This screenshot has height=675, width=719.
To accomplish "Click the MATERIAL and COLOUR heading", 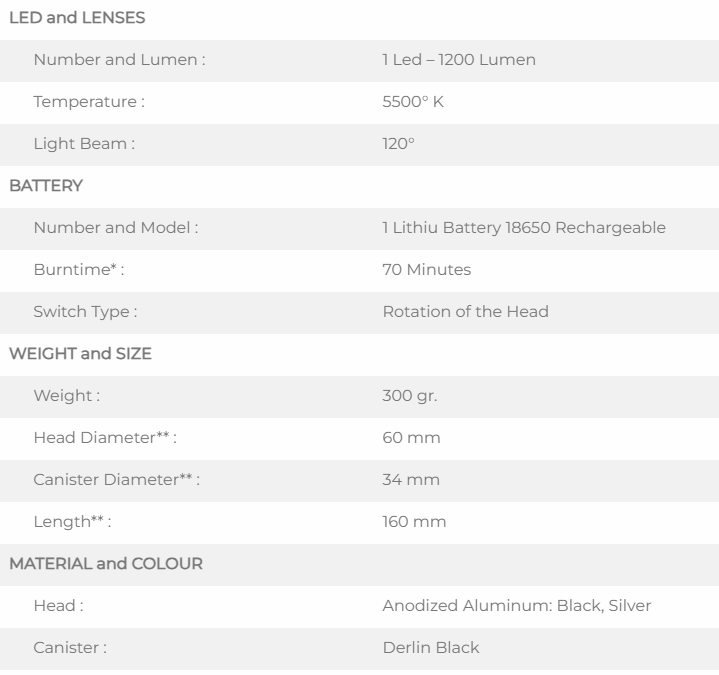I will [106, 564].
